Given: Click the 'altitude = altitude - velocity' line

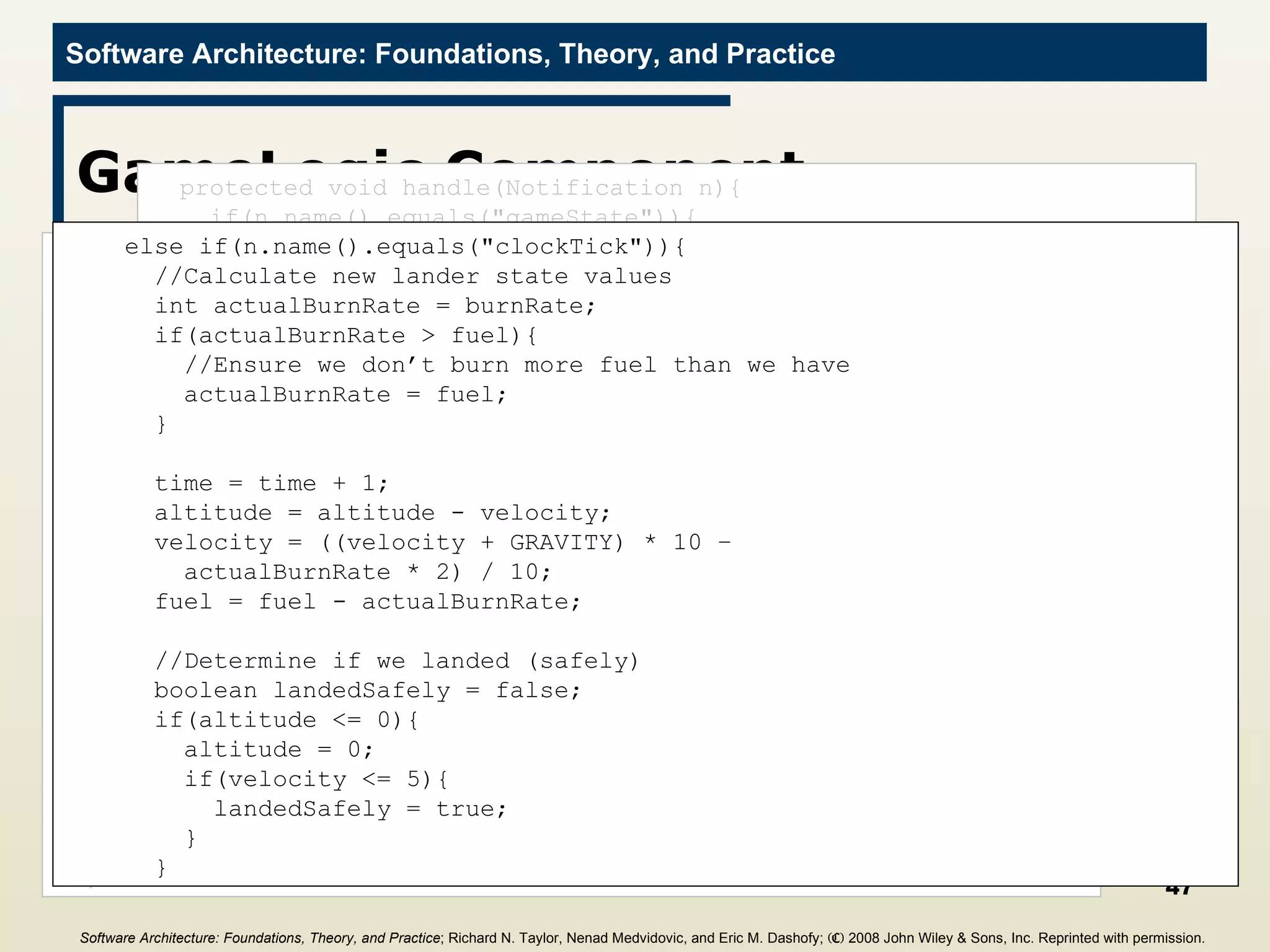Looking at the screenshot, I should 382,513.
